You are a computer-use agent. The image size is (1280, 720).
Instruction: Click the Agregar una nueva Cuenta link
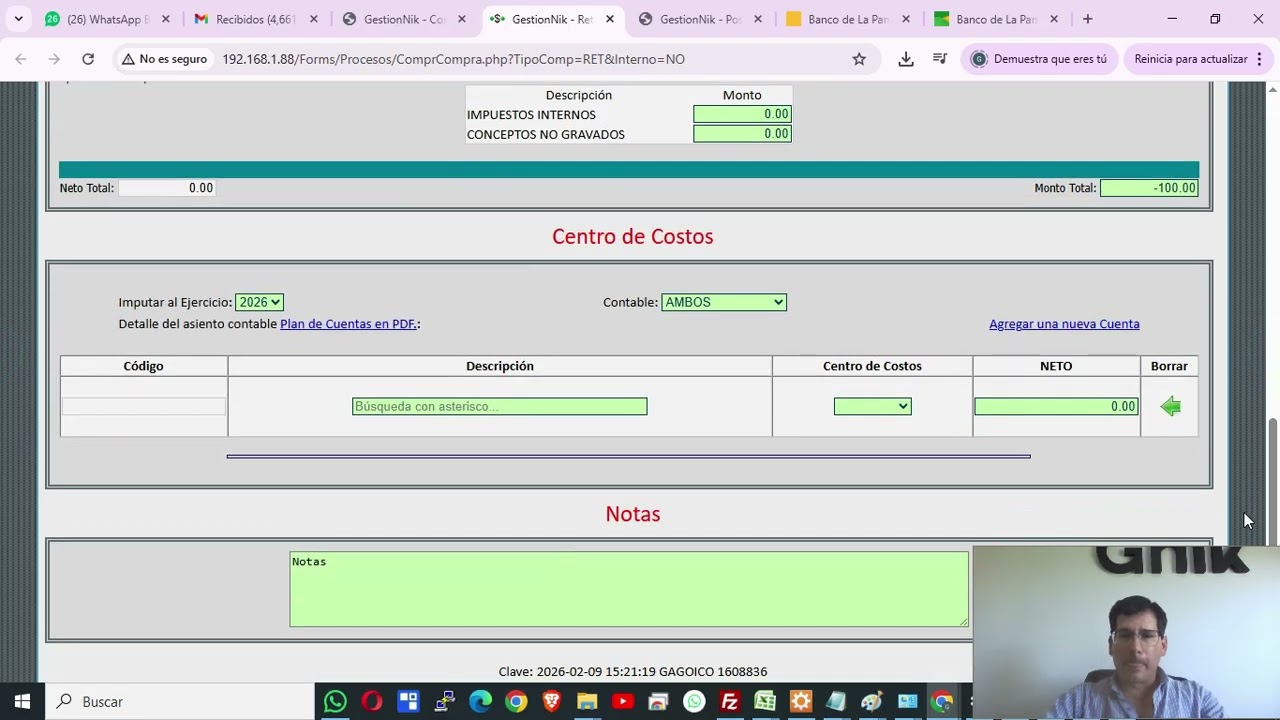1064,324
